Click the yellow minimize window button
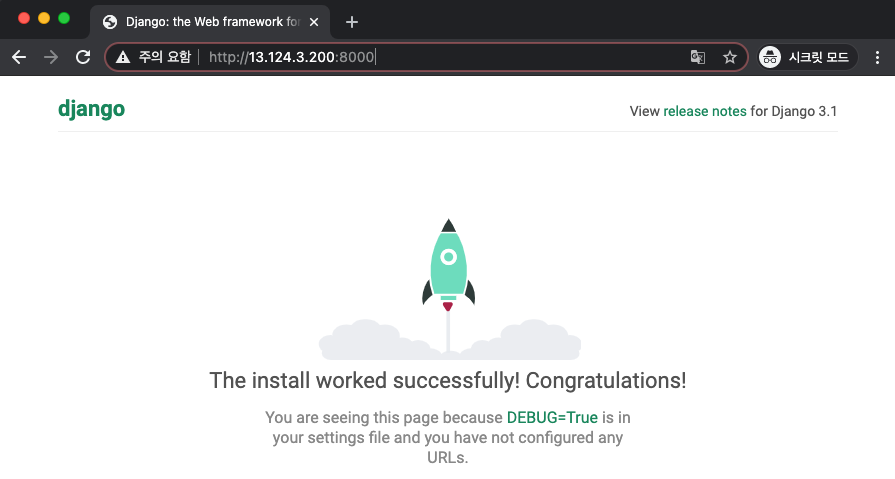895x479 pixels. 44,18
